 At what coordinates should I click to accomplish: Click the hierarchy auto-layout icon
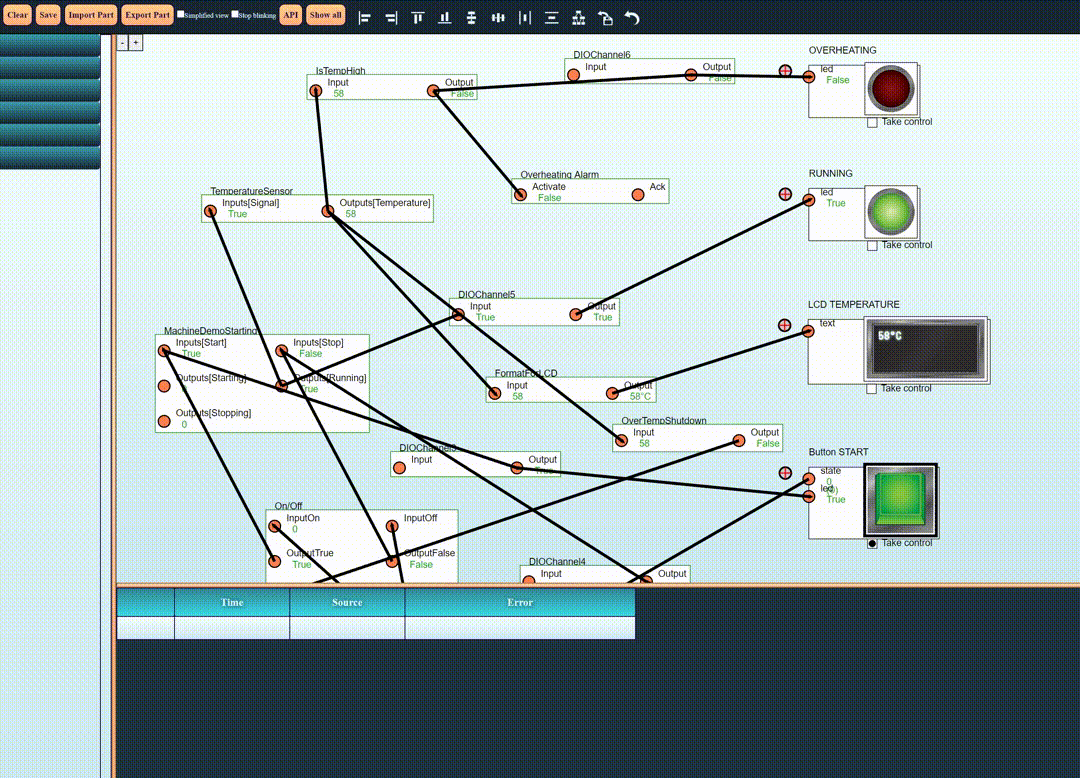(x=579, y=18)
